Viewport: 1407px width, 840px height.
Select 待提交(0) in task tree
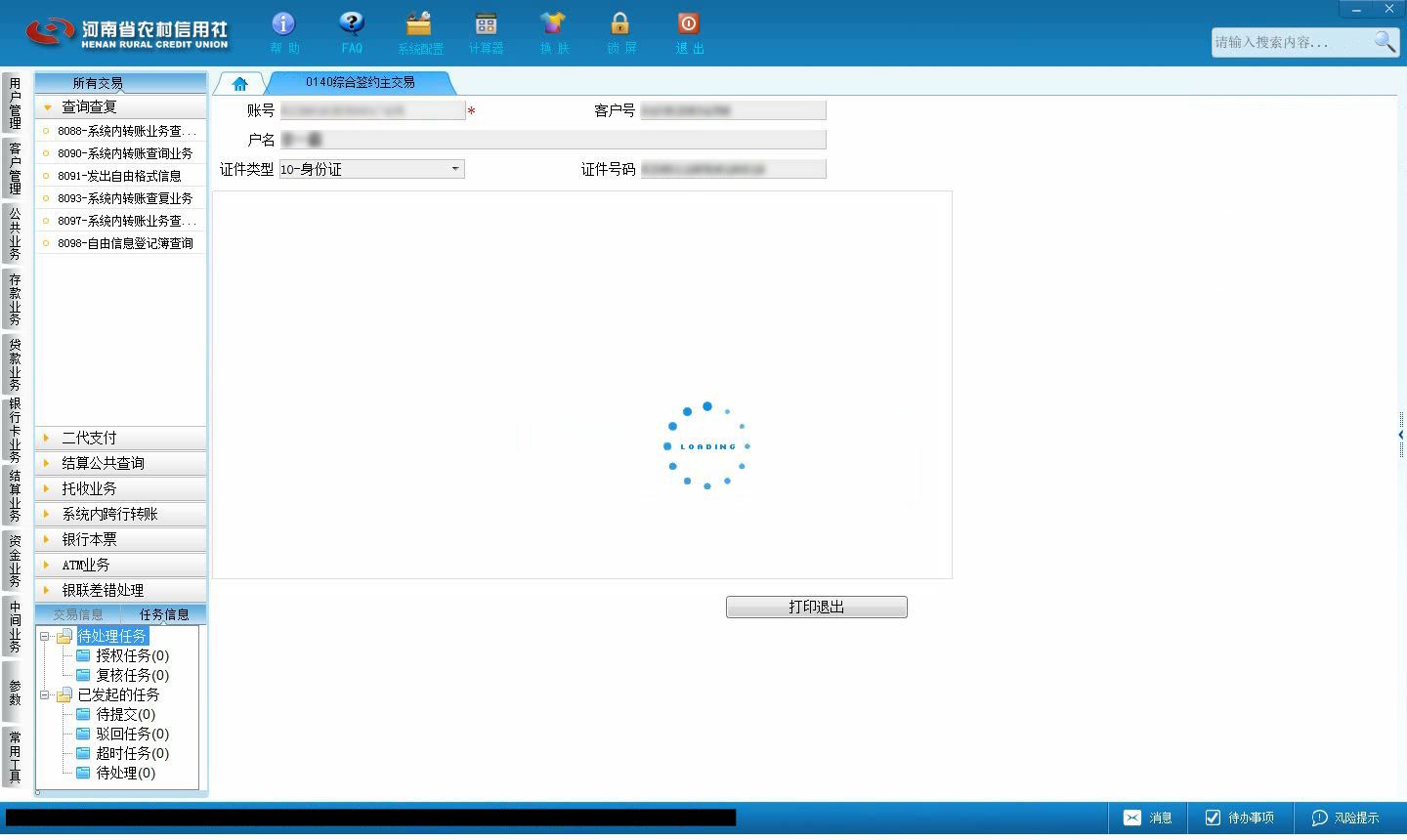(125, 714)
